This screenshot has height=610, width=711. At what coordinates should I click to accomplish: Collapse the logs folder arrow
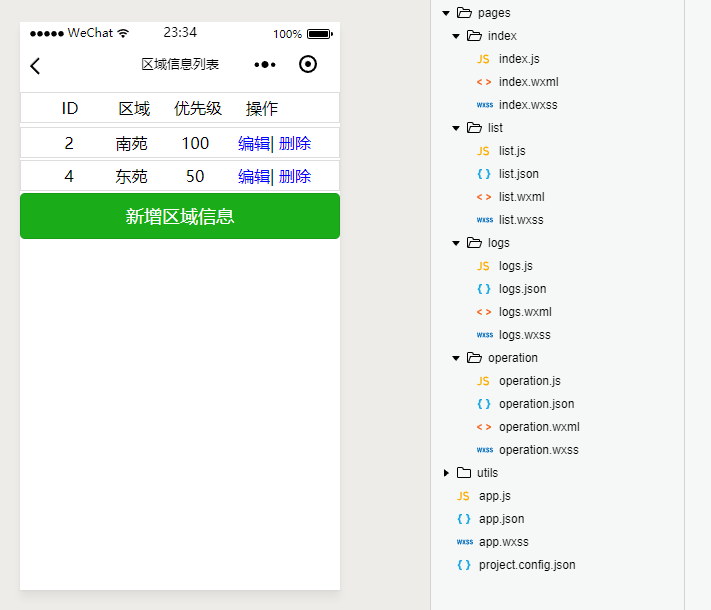click(456, 243)
